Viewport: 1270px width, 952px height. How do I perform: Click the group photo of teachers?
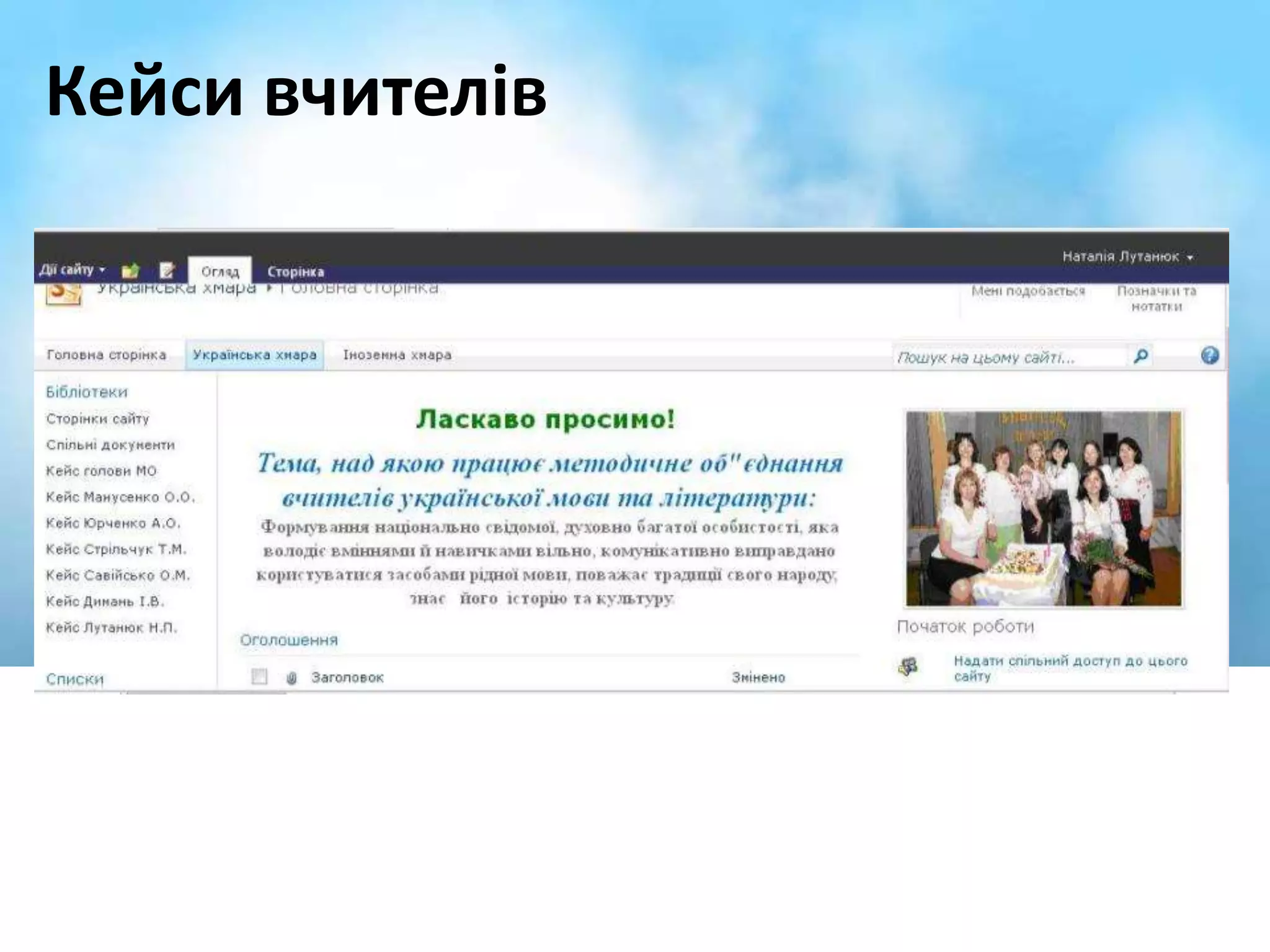point(1044,508)
